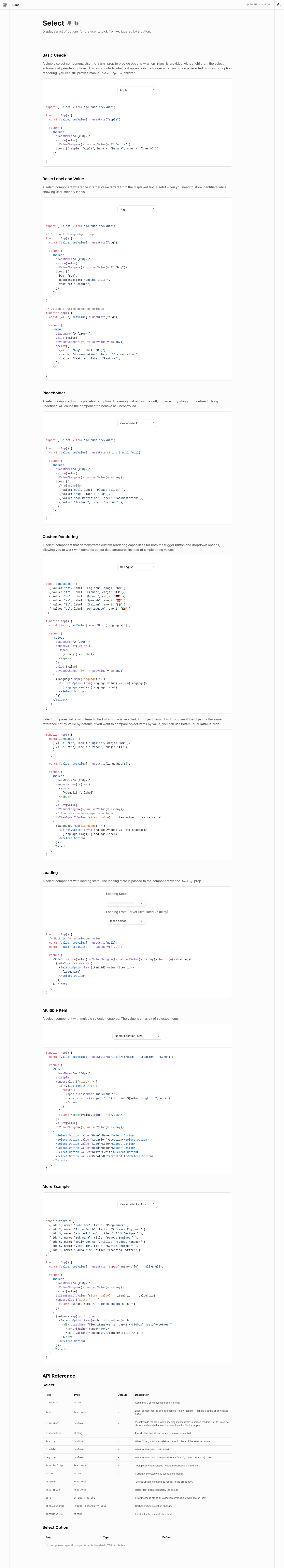Open the Please select author dropdown
Screen dimensions: 284x1568
coord(137,1204)
